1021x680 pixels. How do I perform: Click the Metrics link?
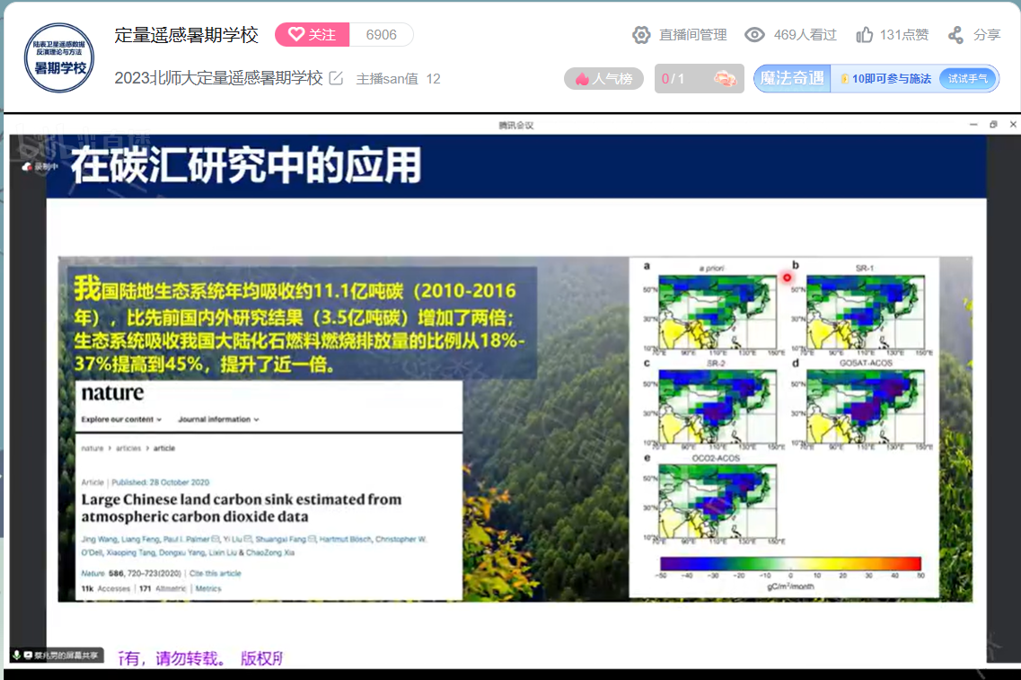[x=208, y=589]
